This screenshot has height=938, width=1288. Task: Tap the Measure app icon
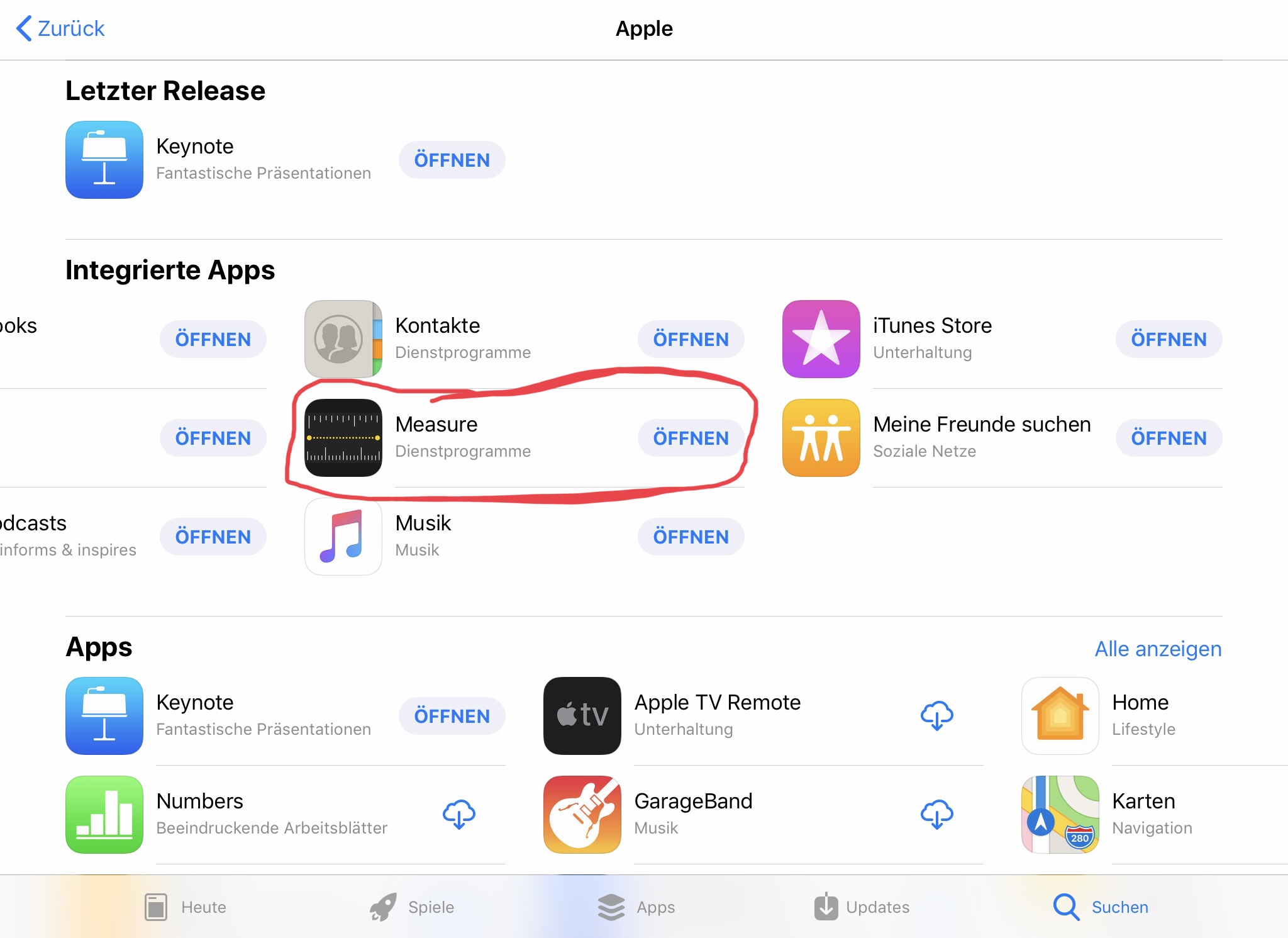(x=343, y=438)
